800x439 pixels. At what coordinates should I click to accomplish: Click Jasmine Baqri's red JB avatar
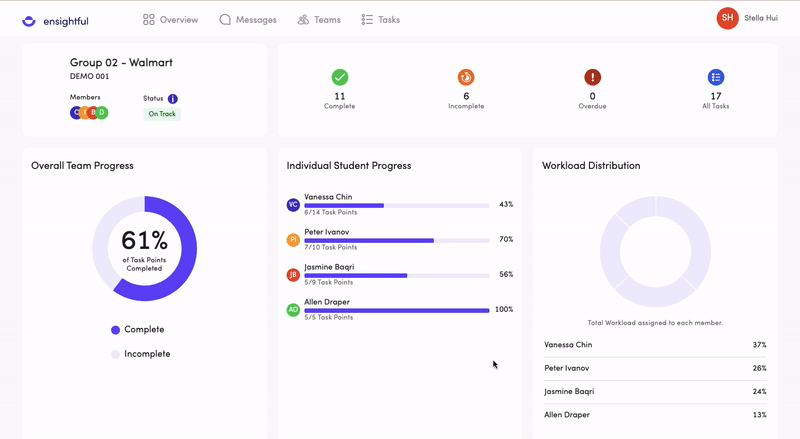[x=293, y=275]
